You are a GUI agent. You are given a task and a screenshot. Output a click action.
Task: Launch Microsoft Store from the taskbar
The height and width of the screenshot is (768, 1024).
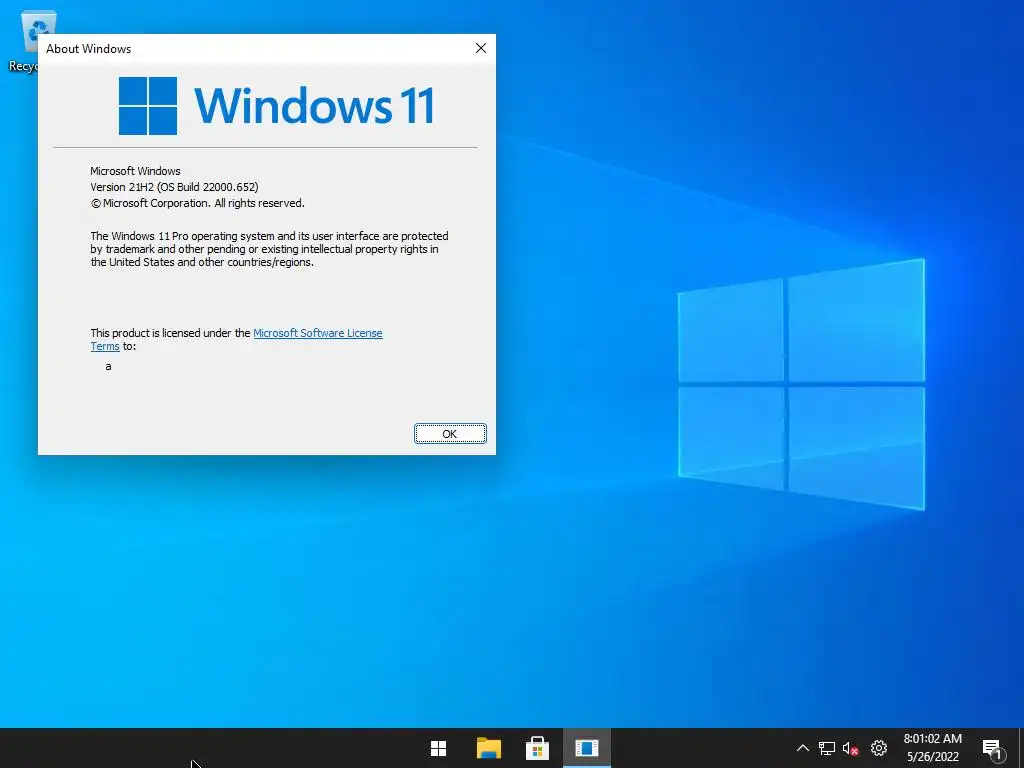[537, 748]
